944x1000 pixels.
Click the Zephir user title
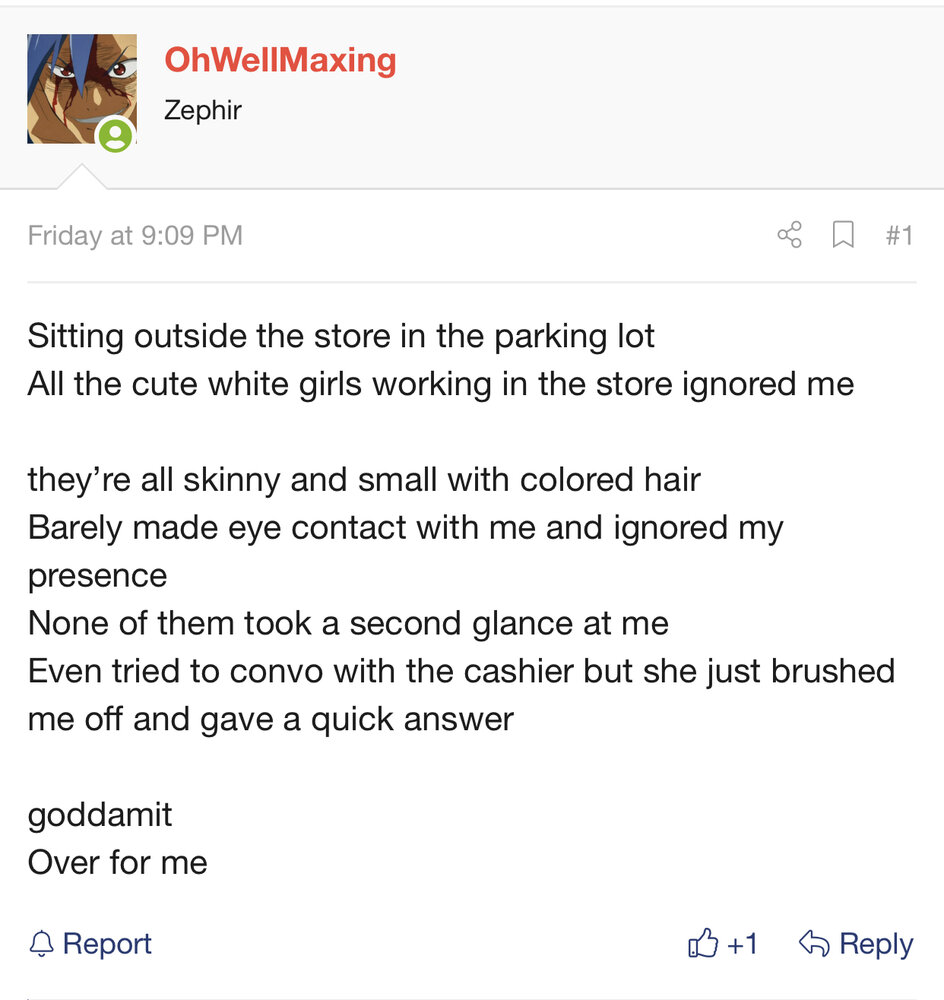click(x=202, y=110)
